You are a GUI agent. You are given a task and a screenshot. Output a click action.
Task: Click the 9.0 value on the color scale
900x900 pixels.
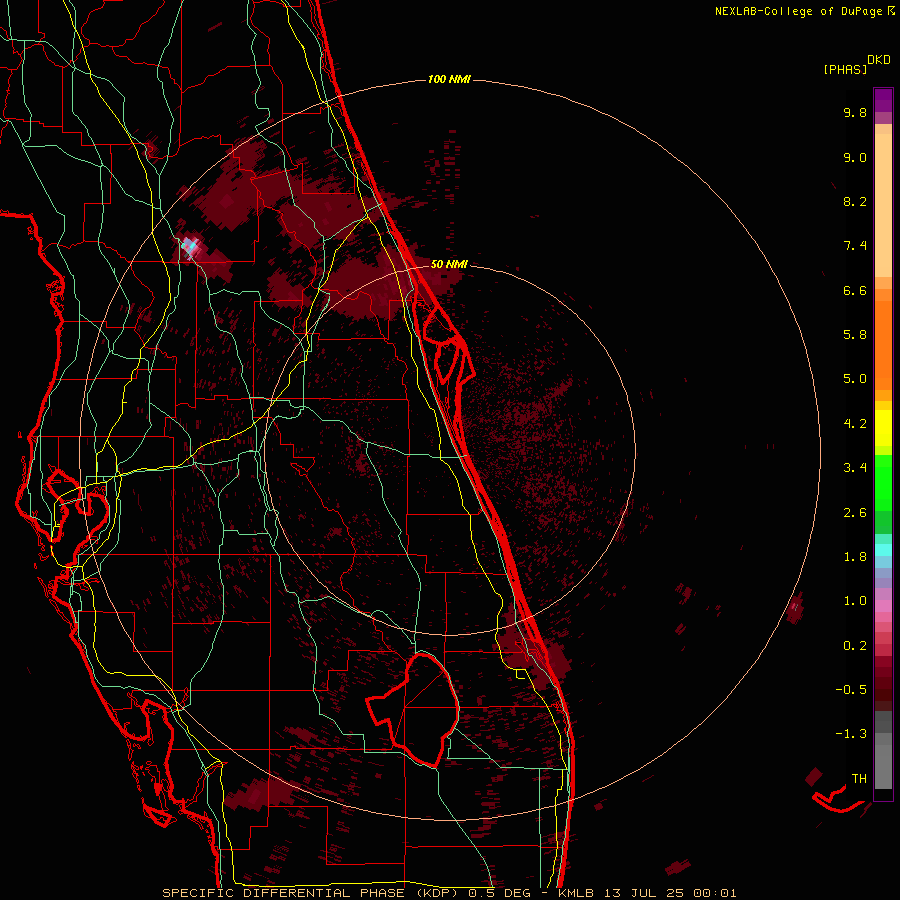click(855, 157)
